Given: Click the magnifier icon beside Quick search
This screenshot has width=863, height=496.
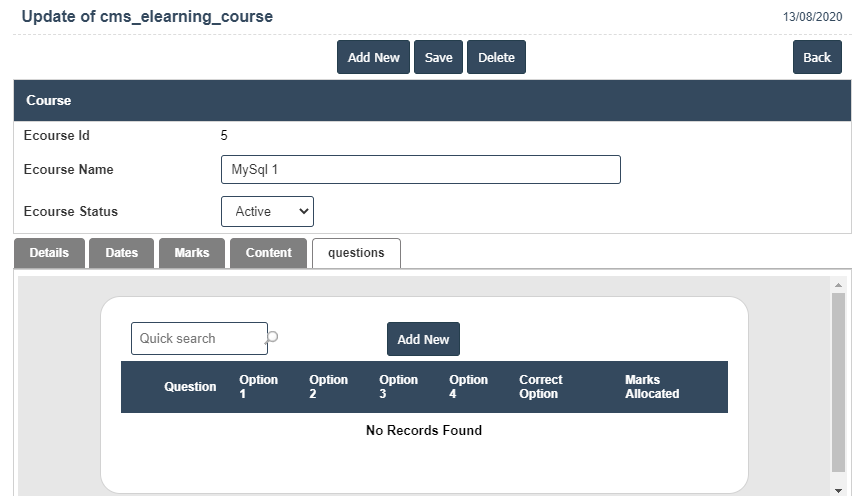Looking at the screenshot, I should [272, 338].
